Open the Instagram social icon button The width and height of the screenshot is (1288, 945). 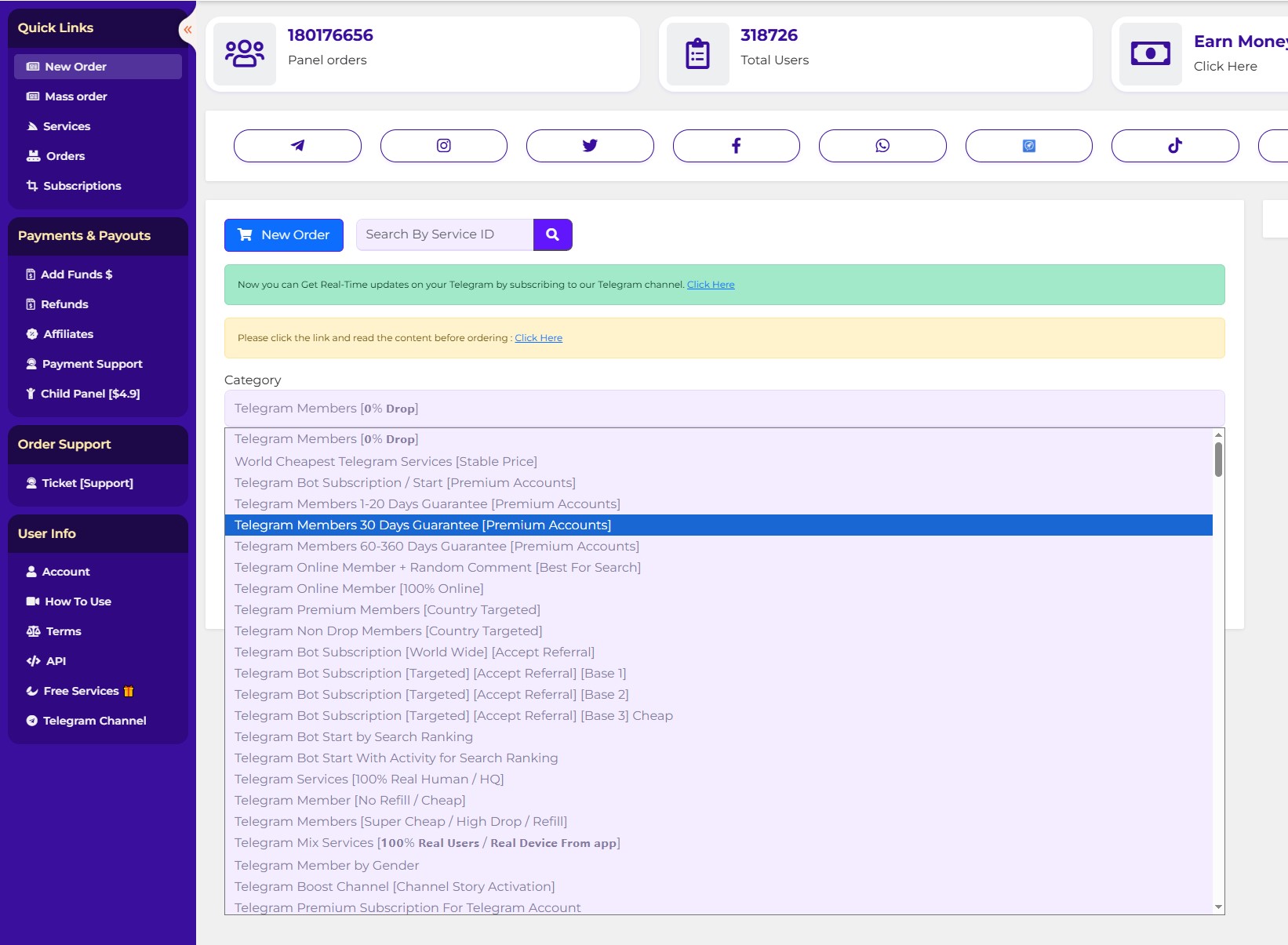(x=443, y=146)
